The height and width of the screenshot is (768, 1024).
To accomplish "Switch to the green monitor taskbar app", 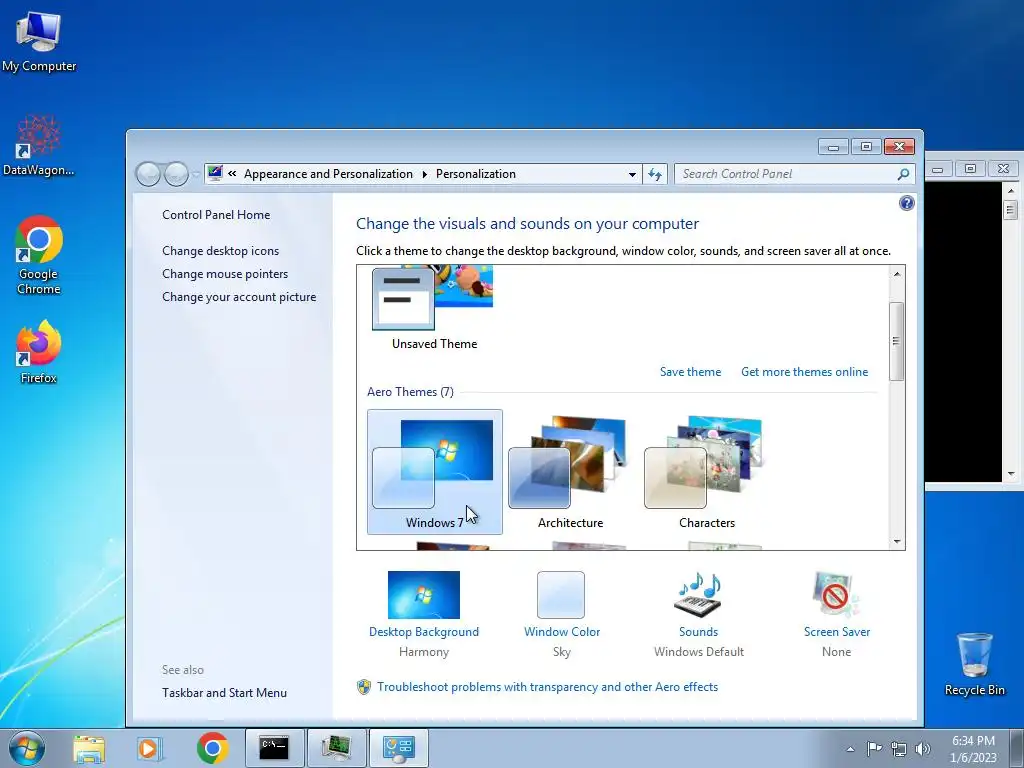I will (x=336, y=748).
